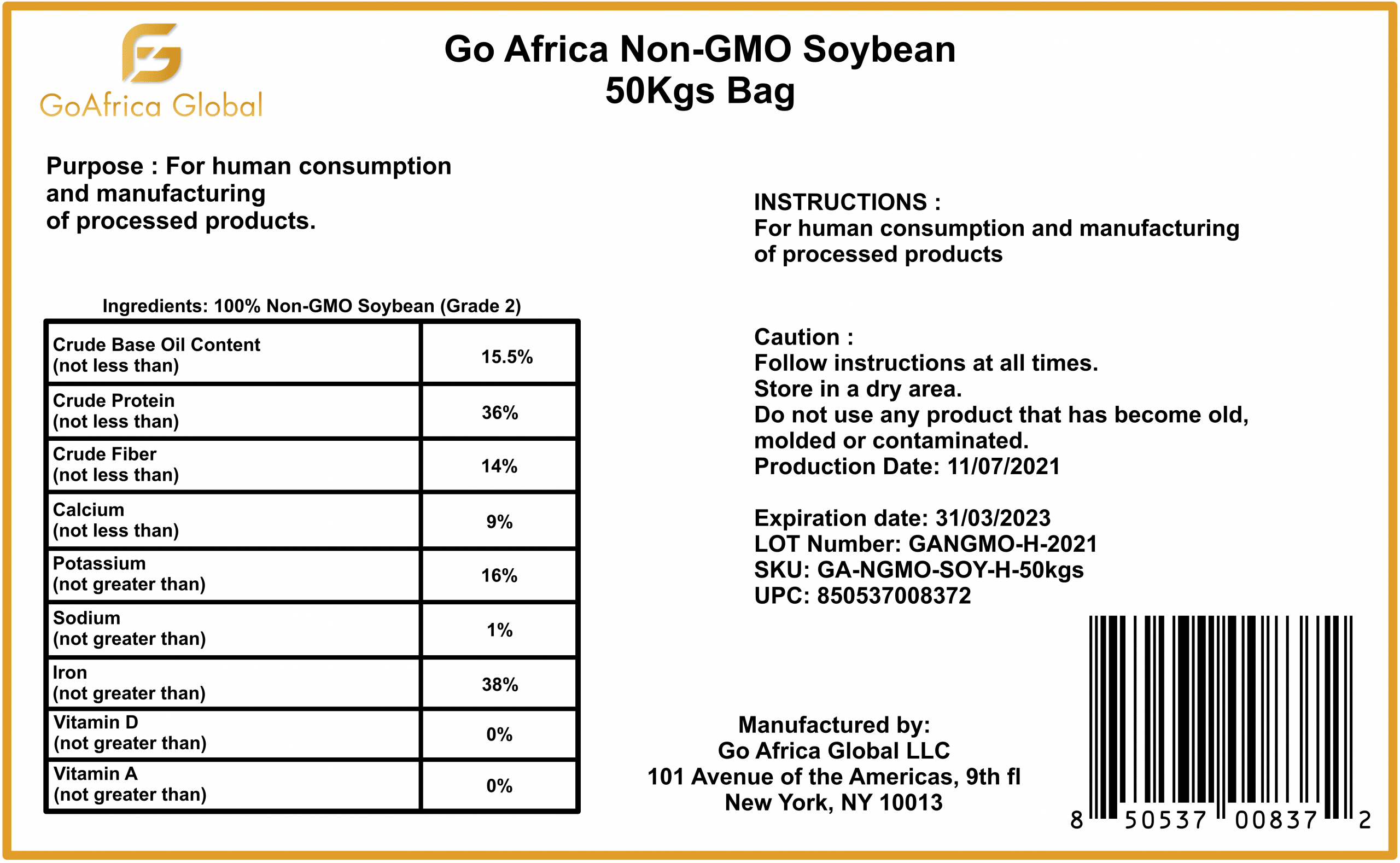Click the SKU code line
This screenshot has height=863, width=1400.
coord(918,570)
